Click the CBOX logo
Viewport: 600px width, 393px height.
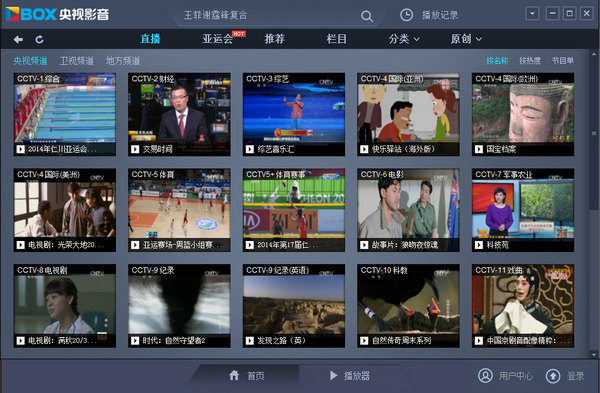(x=57, y=15)
